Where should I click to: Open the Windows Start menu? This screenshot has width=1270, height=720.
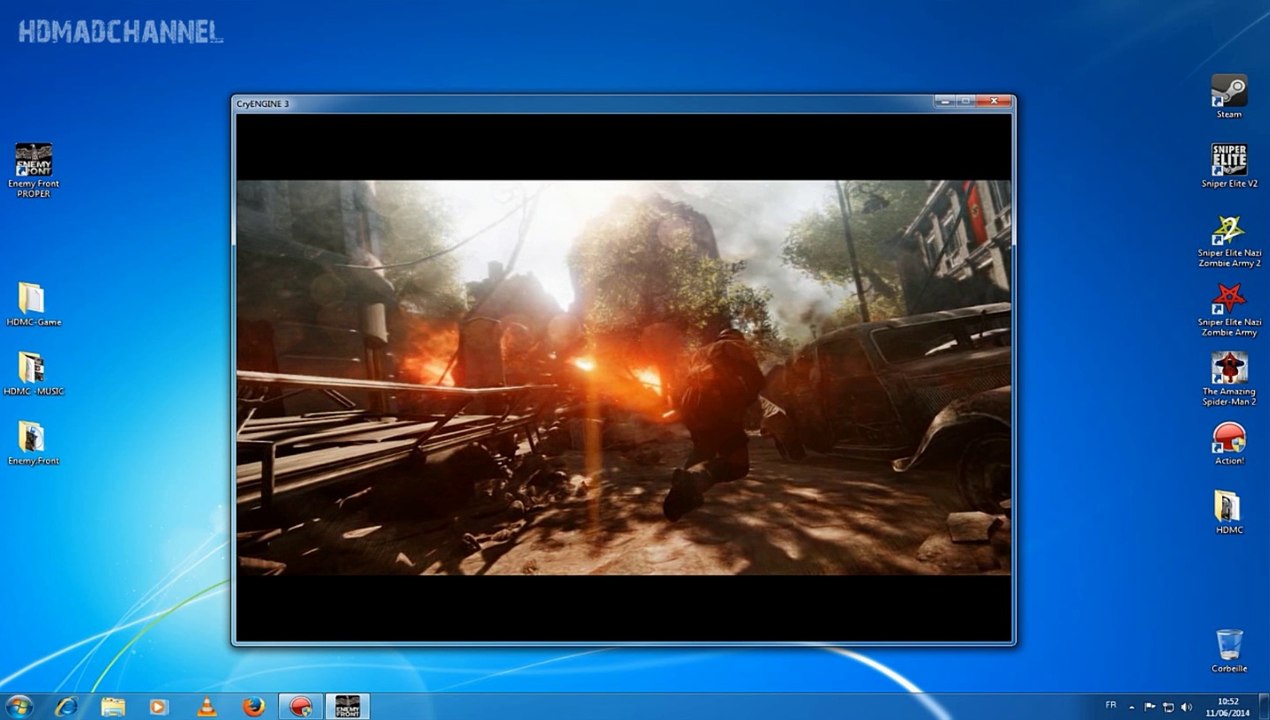[19, 706]
